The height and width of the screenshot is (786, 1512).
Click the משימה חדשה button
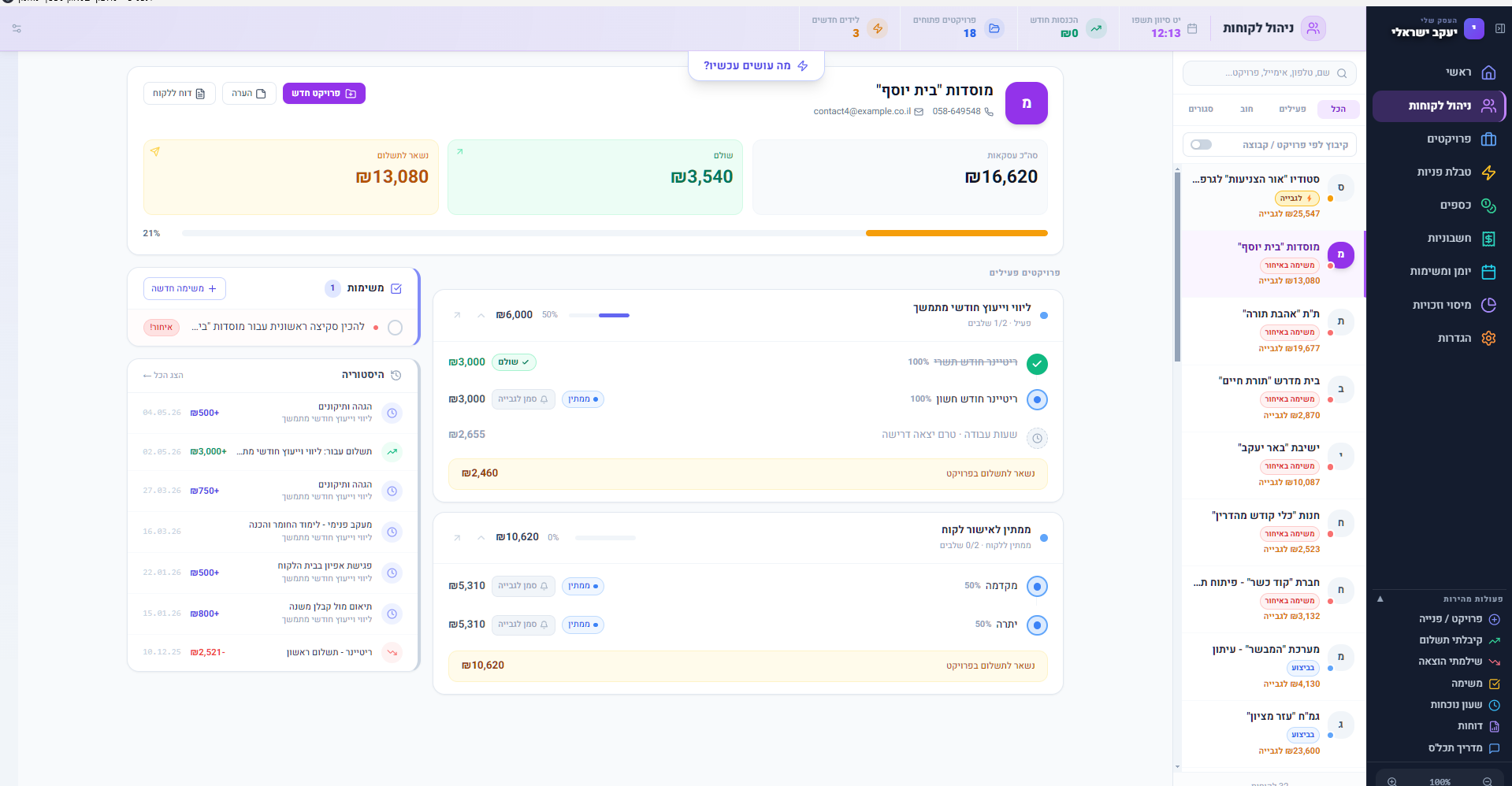(x=184, y=289)
